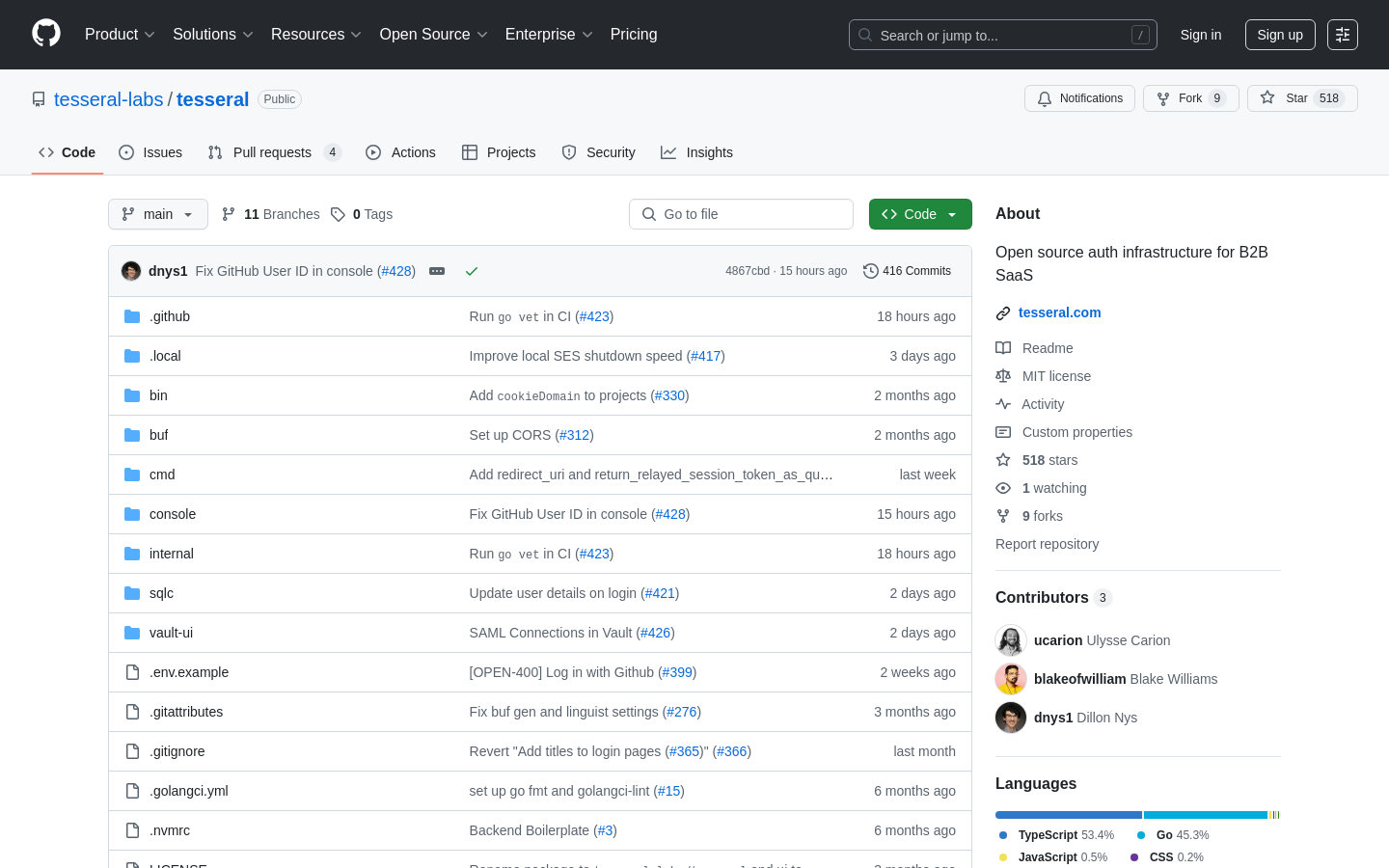Image resolution: width=1389 pixels, height=868 pixels.
Task: Click the Notifications bell button
Action: [x=1079, y=98]
